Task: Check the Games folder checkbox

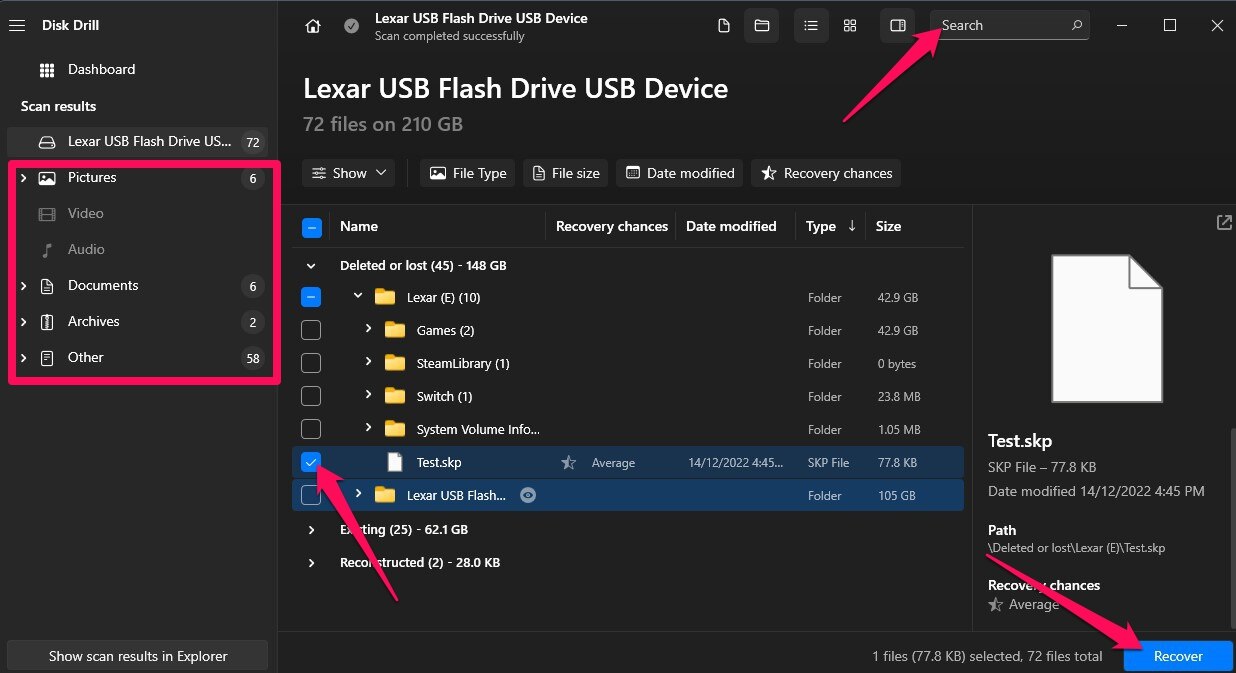Action: click(311, 330)
